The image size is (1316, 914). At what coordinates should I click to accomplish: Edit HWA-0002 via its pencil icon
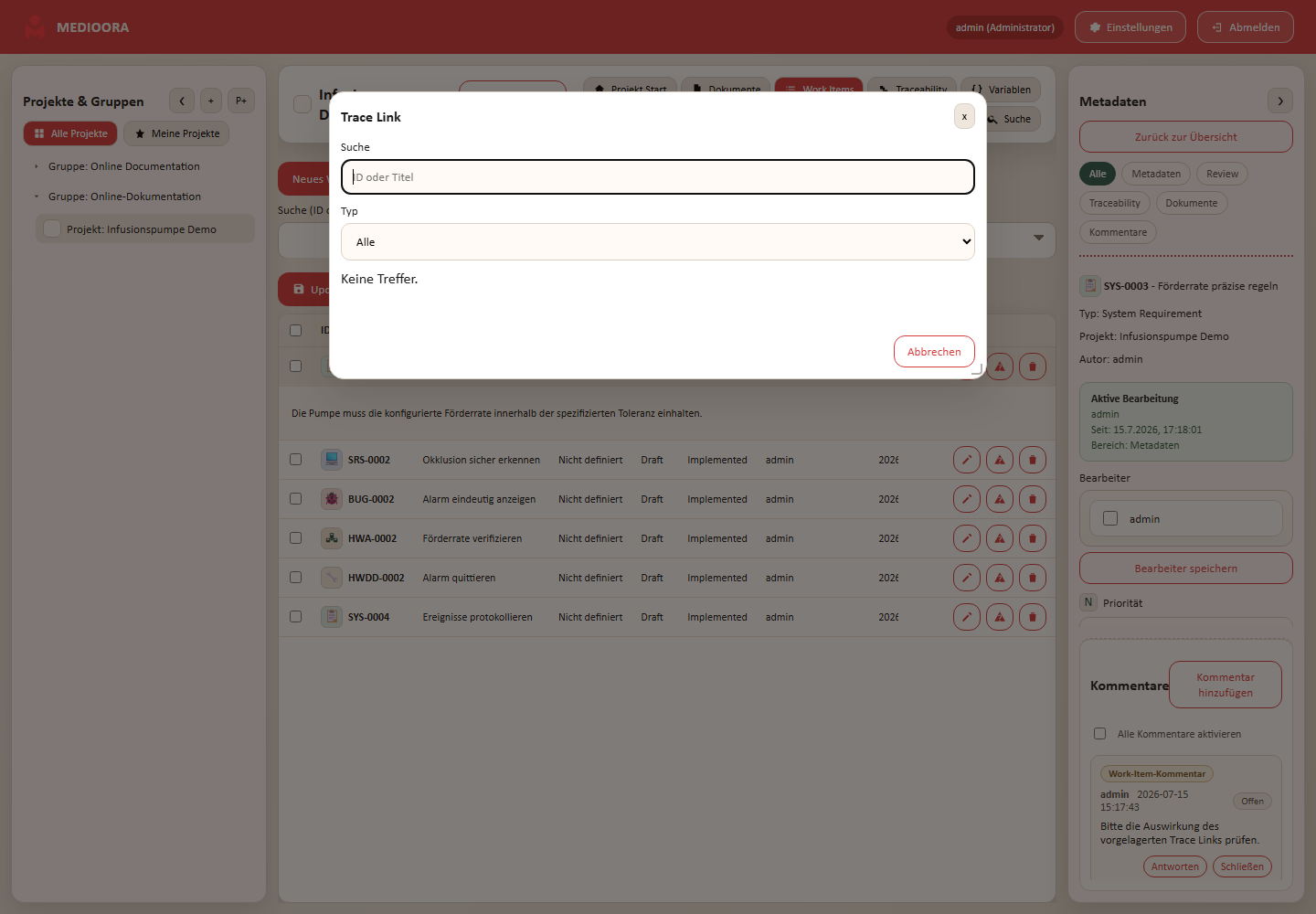click(x=967, y=538)
